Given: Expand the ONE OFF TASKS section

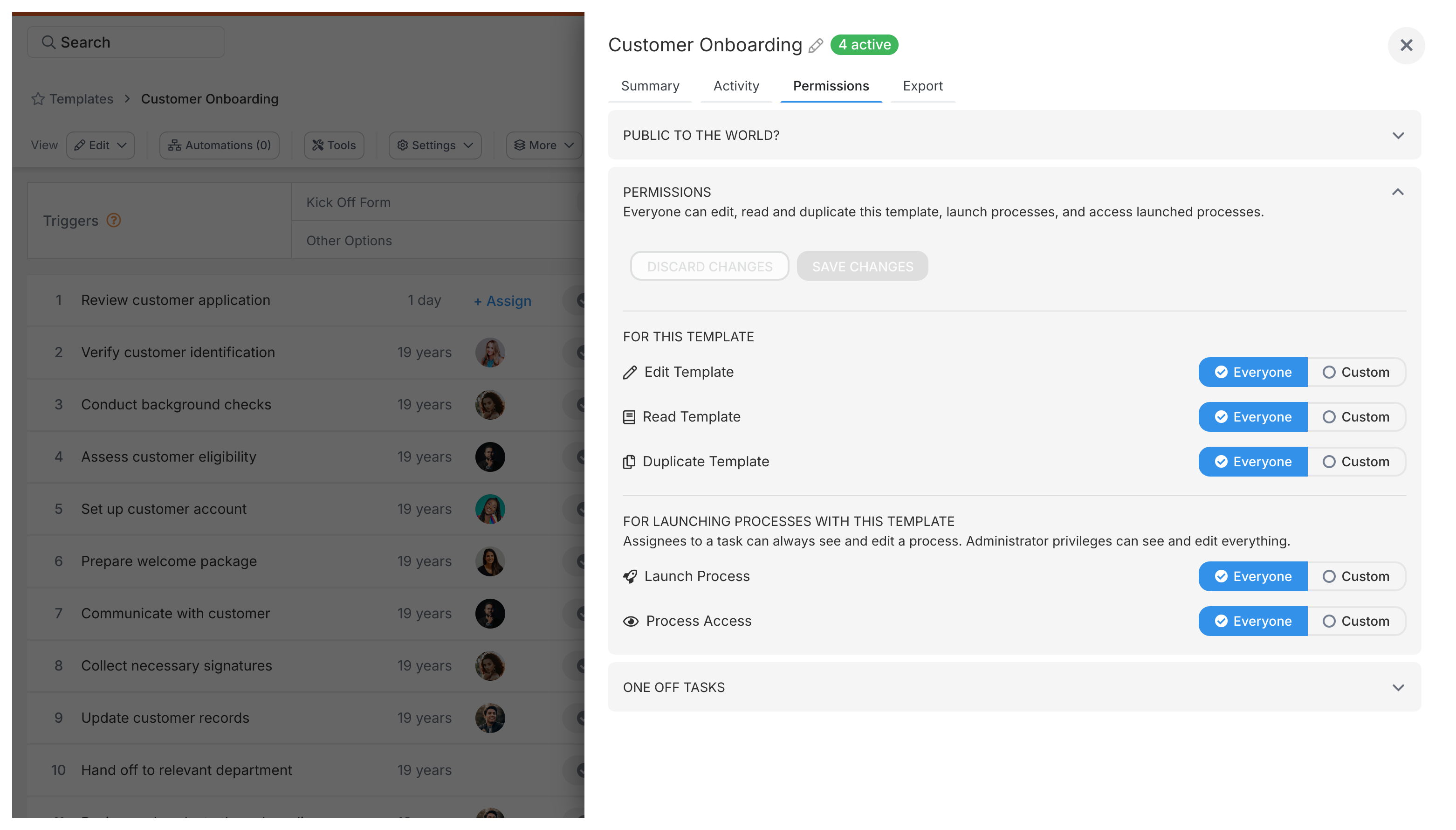Looking at the screenshot, I should click(1399, 687).
